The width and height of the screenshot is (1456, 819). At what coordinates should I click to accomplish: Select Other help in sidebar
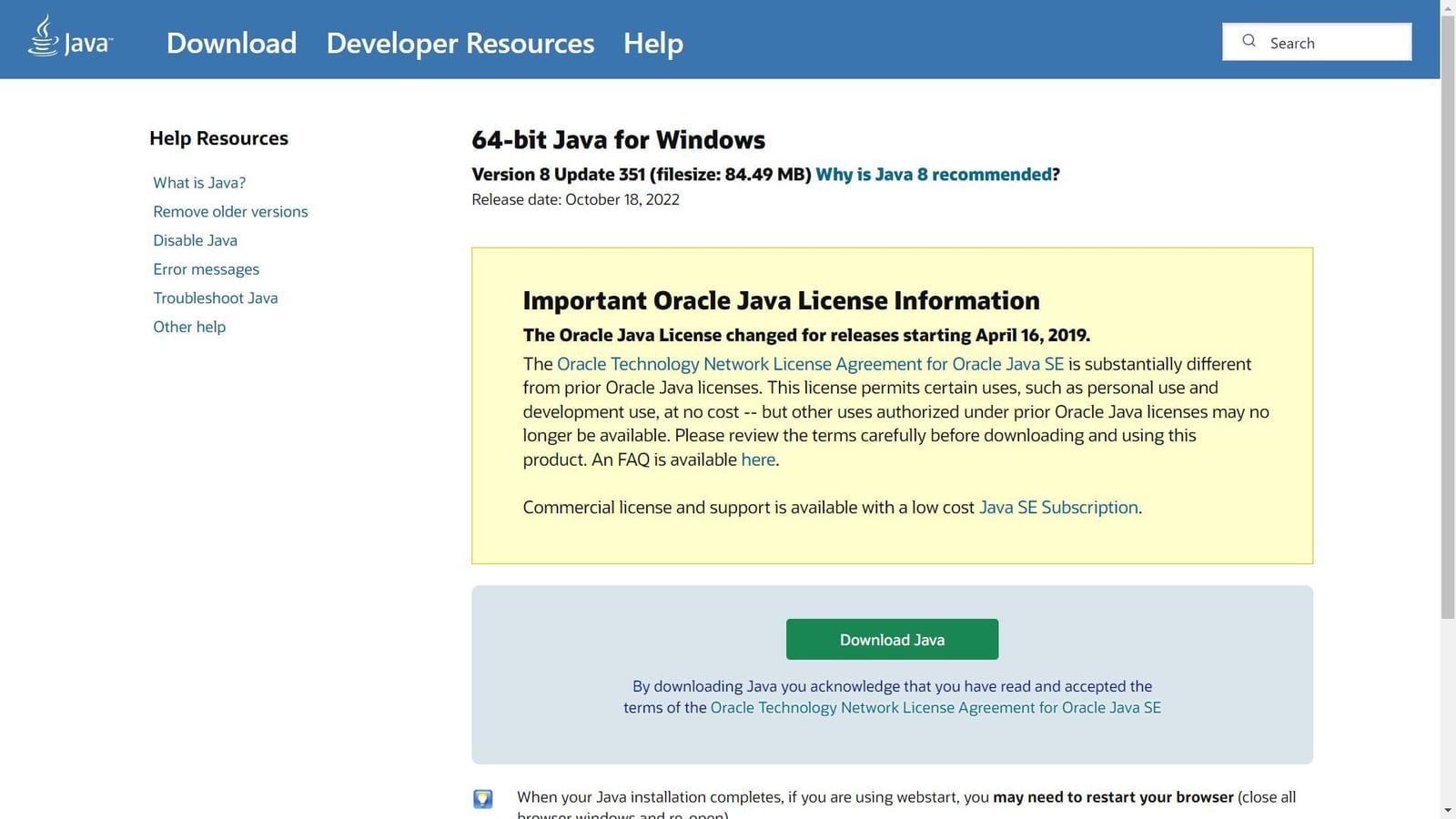189,327
